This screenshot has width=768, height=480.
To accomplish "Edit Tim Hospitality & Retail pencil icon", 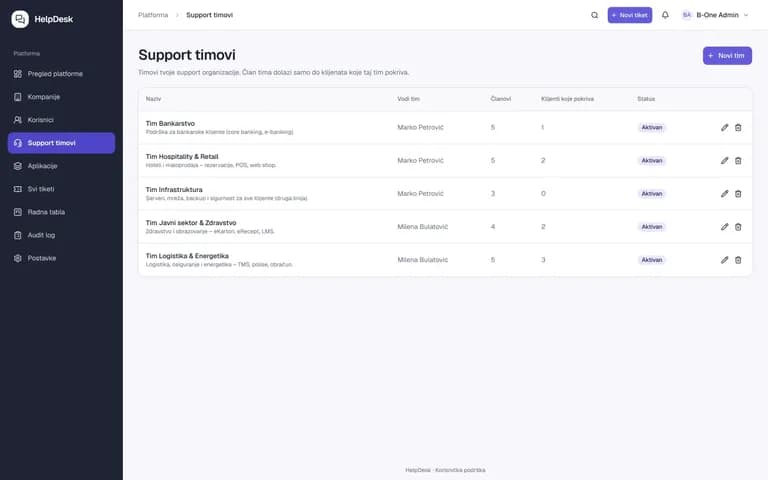I will [724, 161].
